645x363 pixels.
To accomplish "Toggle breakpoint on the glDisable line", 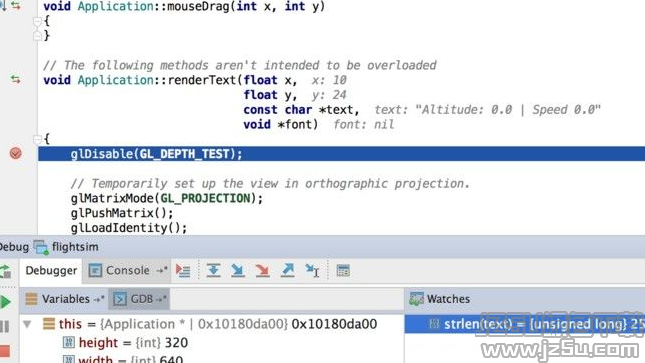I will tap(16, 154).
